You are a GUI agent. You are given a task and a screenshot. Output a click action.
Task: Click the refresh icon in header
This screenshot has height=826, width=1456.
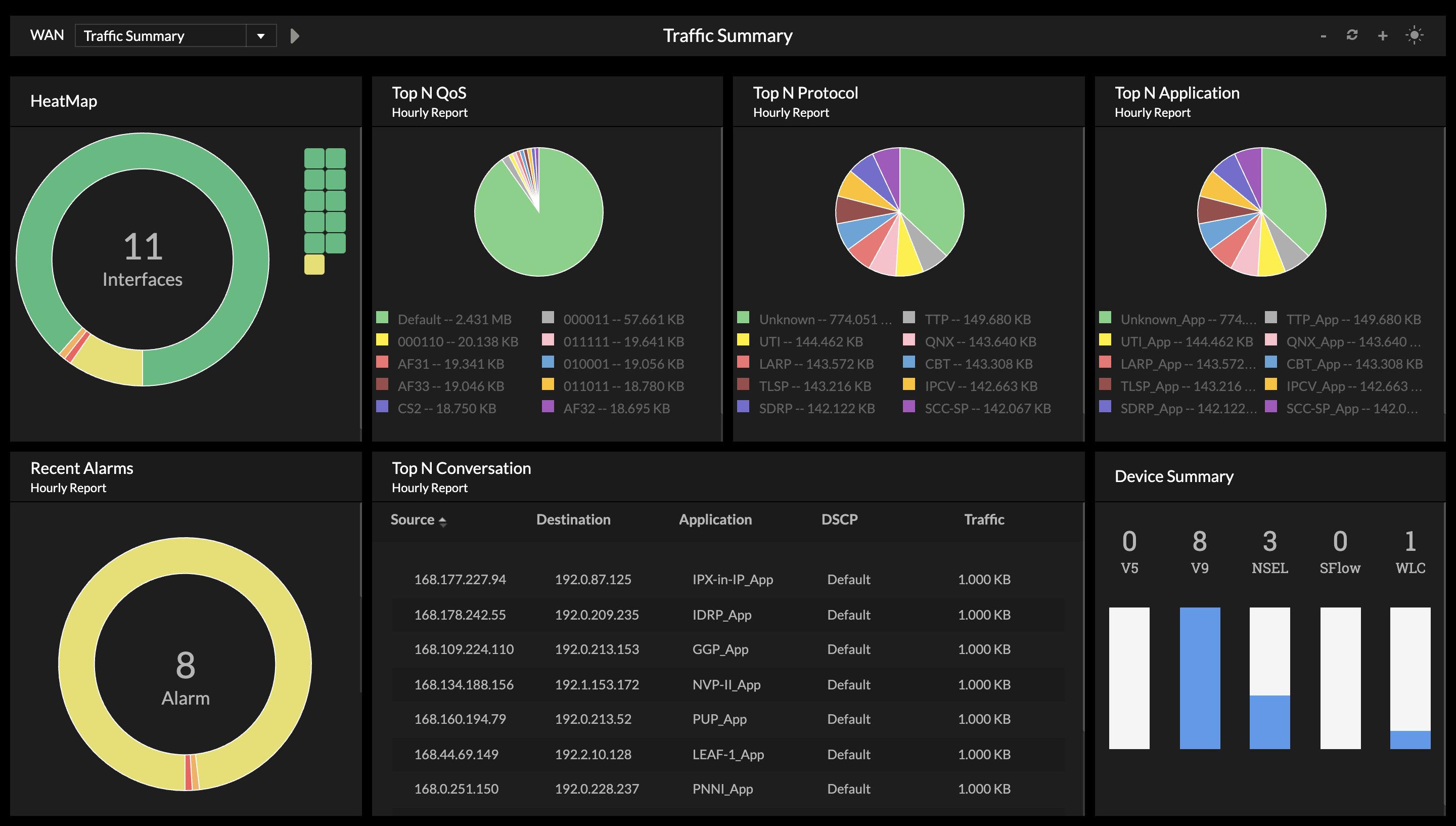click(1352, 35)
